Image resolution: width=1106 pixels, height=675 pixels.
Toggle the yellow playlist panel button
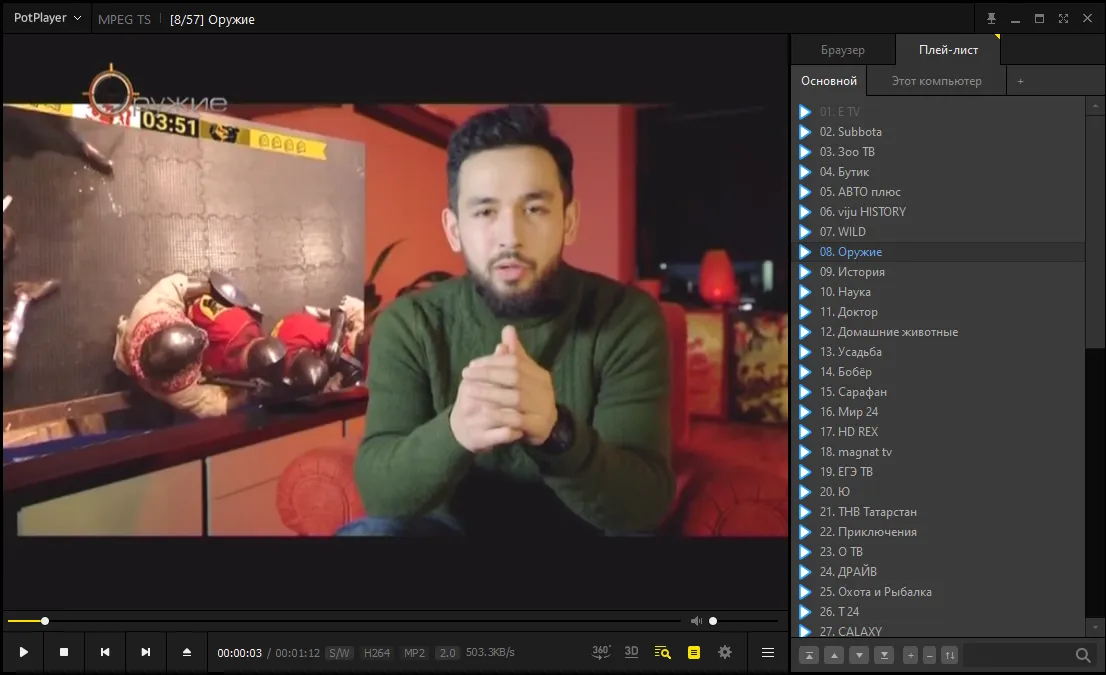[694, 652]
